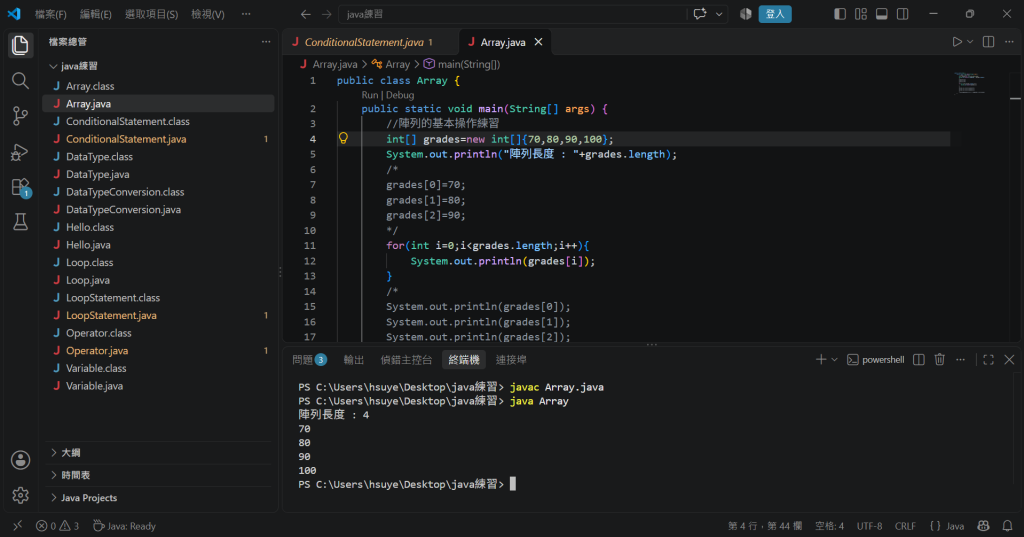Open terminal panel more actions
Screen dimensions: 1024x537
tap(961, 359)
